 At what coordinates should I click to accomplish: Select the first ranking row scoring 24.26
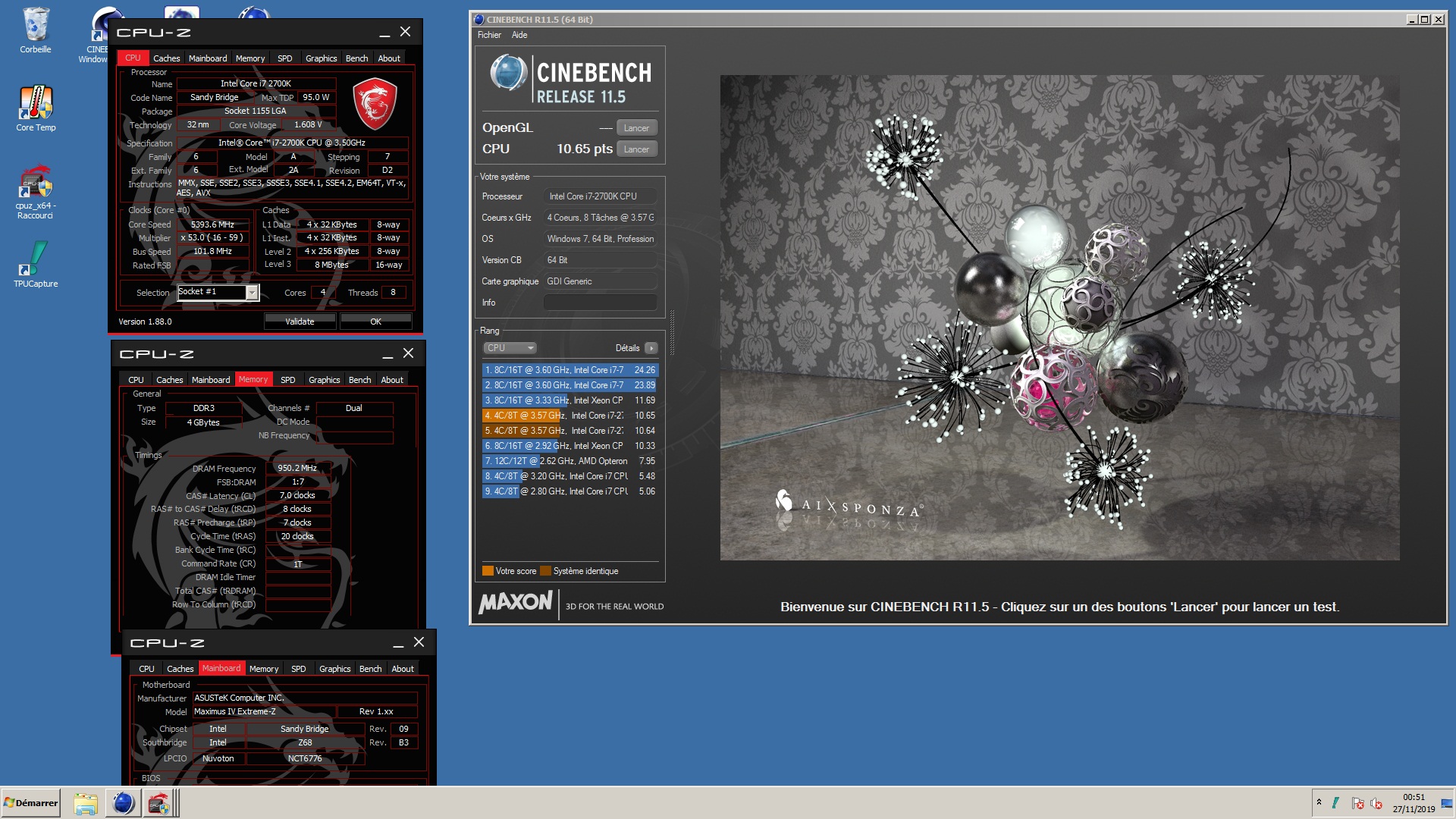point(570,370)
